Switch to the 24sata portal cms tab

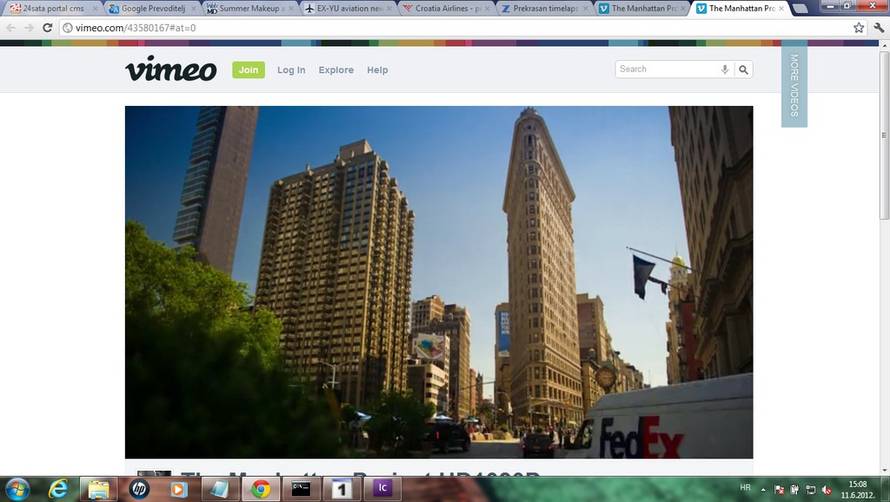pyautogui.click(x=52, y=9)
